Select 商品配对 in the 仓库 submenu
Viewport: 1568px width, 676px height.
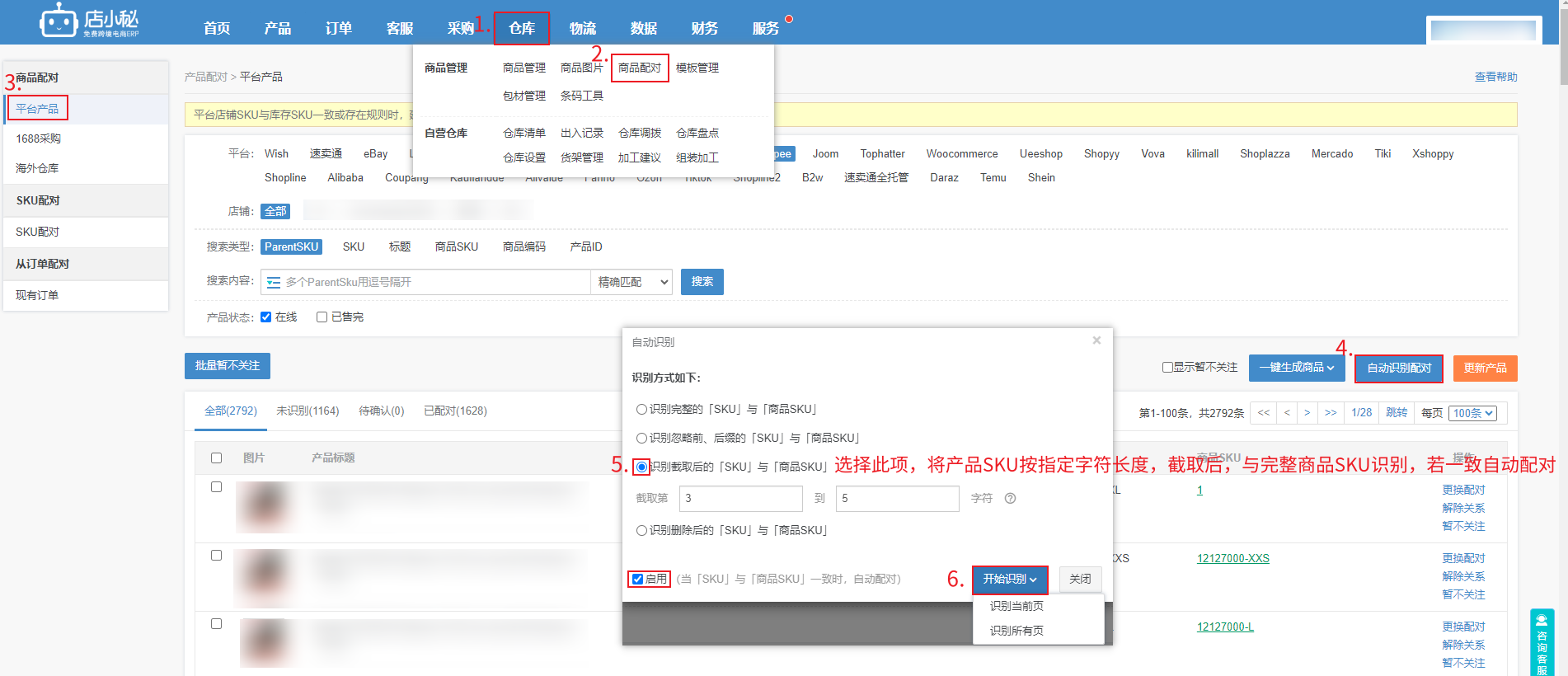pyautogui.click(x=640, y=68)
